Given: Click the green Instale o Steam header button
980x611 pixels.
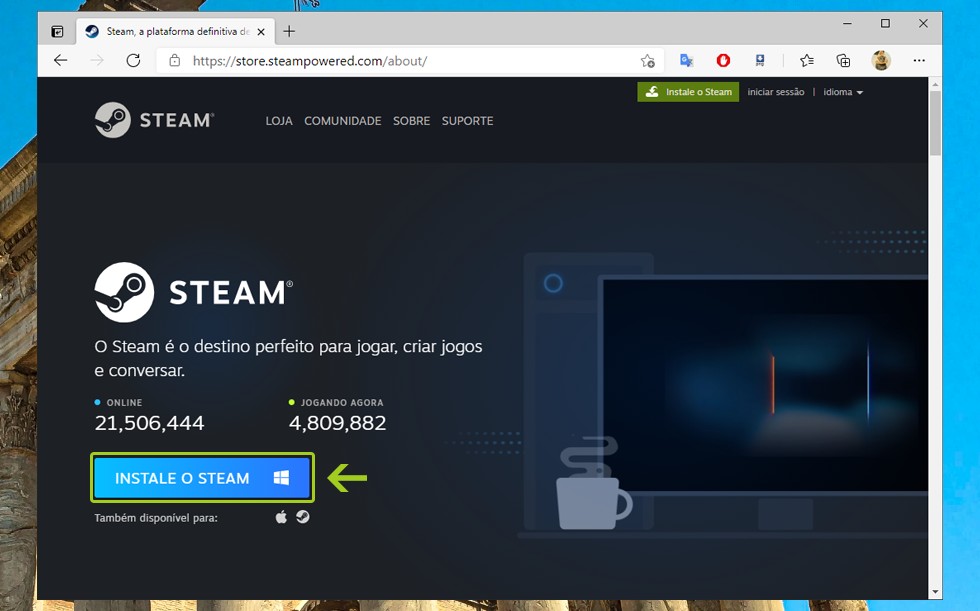Looking at the screenshot, I should (688, 92).
